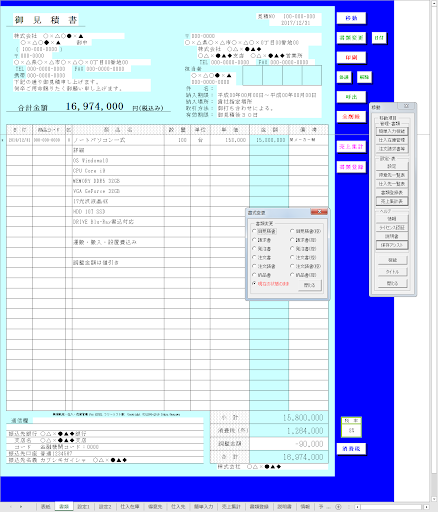Click 閉じる in the 書式変更 dialog

310,285
